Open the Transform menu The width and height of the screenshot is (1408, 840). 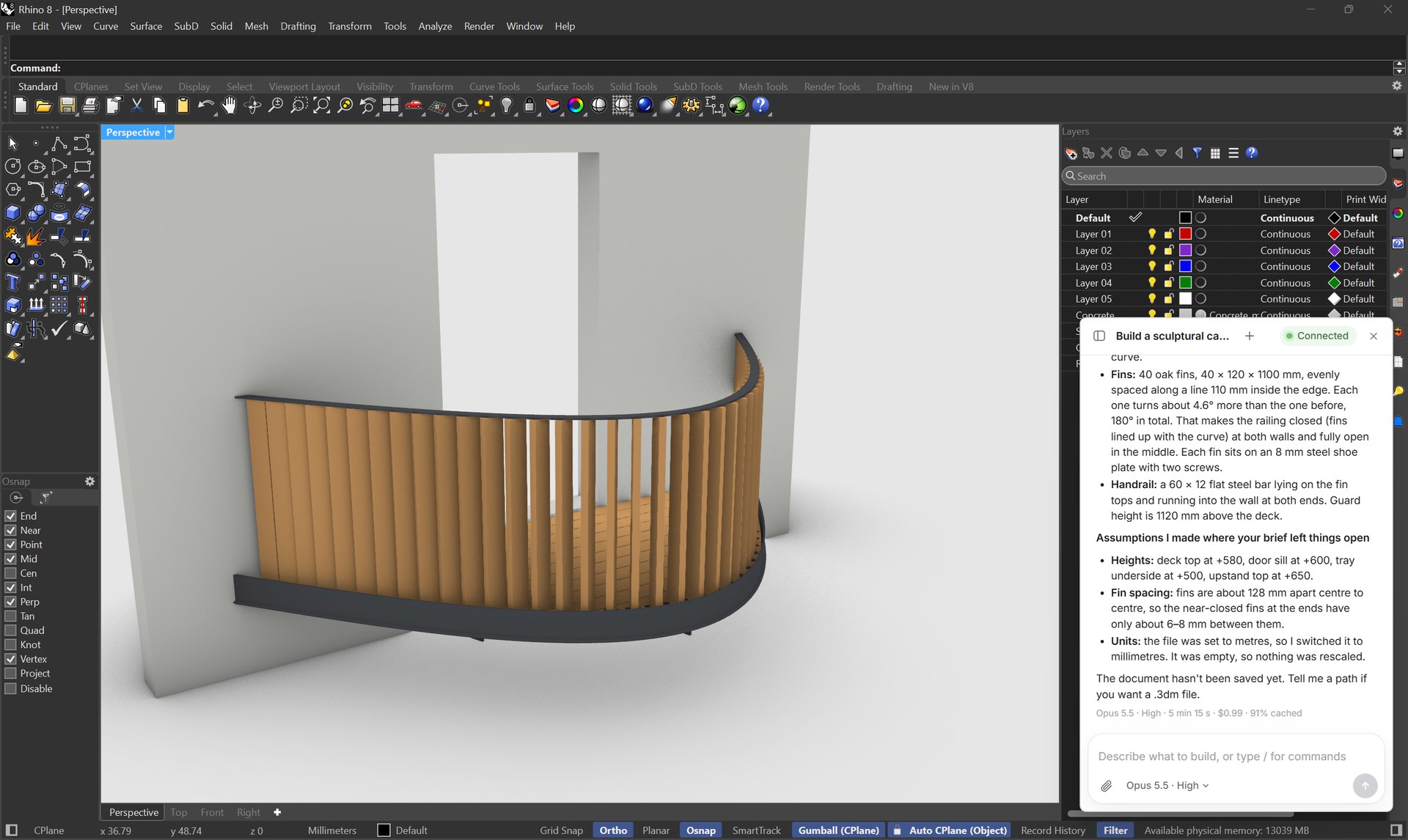350,26
